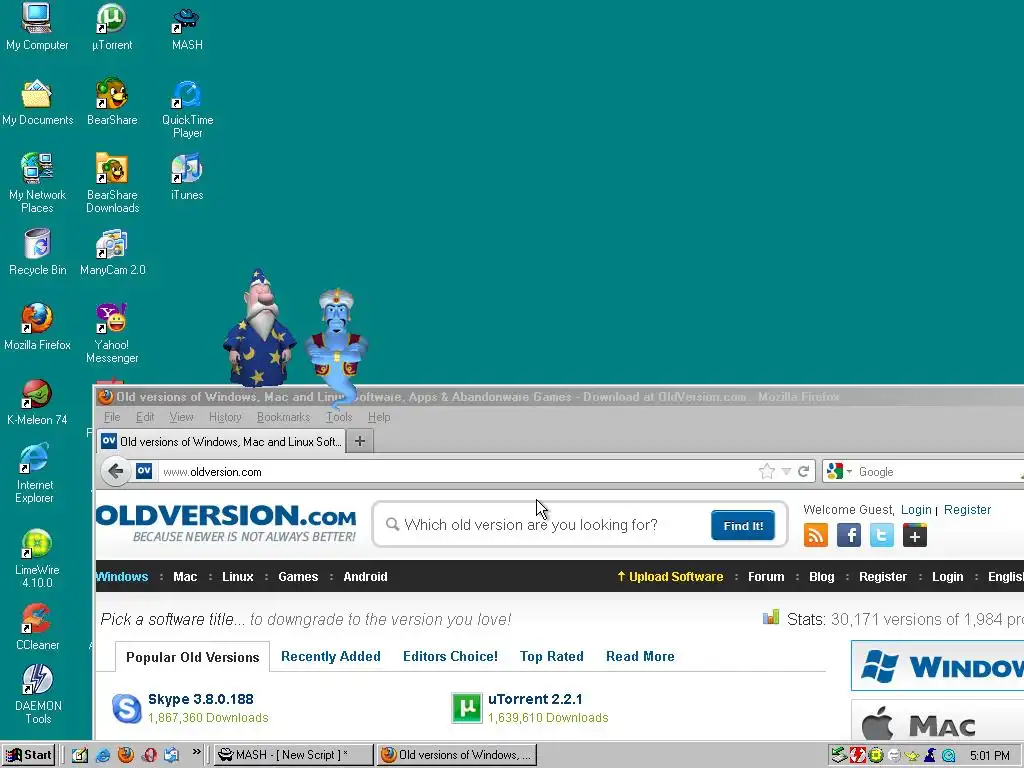The height and width of the screenshot is (768, 1024).
Task: Click the Linux link in the navigation bar
Action: (x=238, y=577)
